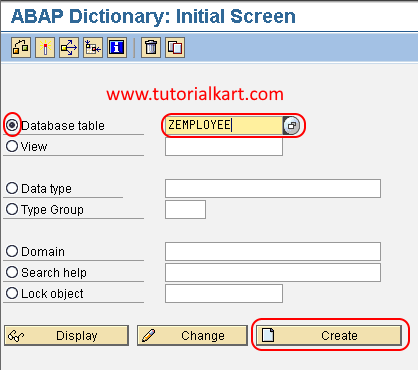Click the View name input field
Image resolution: width=418 pixels, height=370 pixels.
224,147
